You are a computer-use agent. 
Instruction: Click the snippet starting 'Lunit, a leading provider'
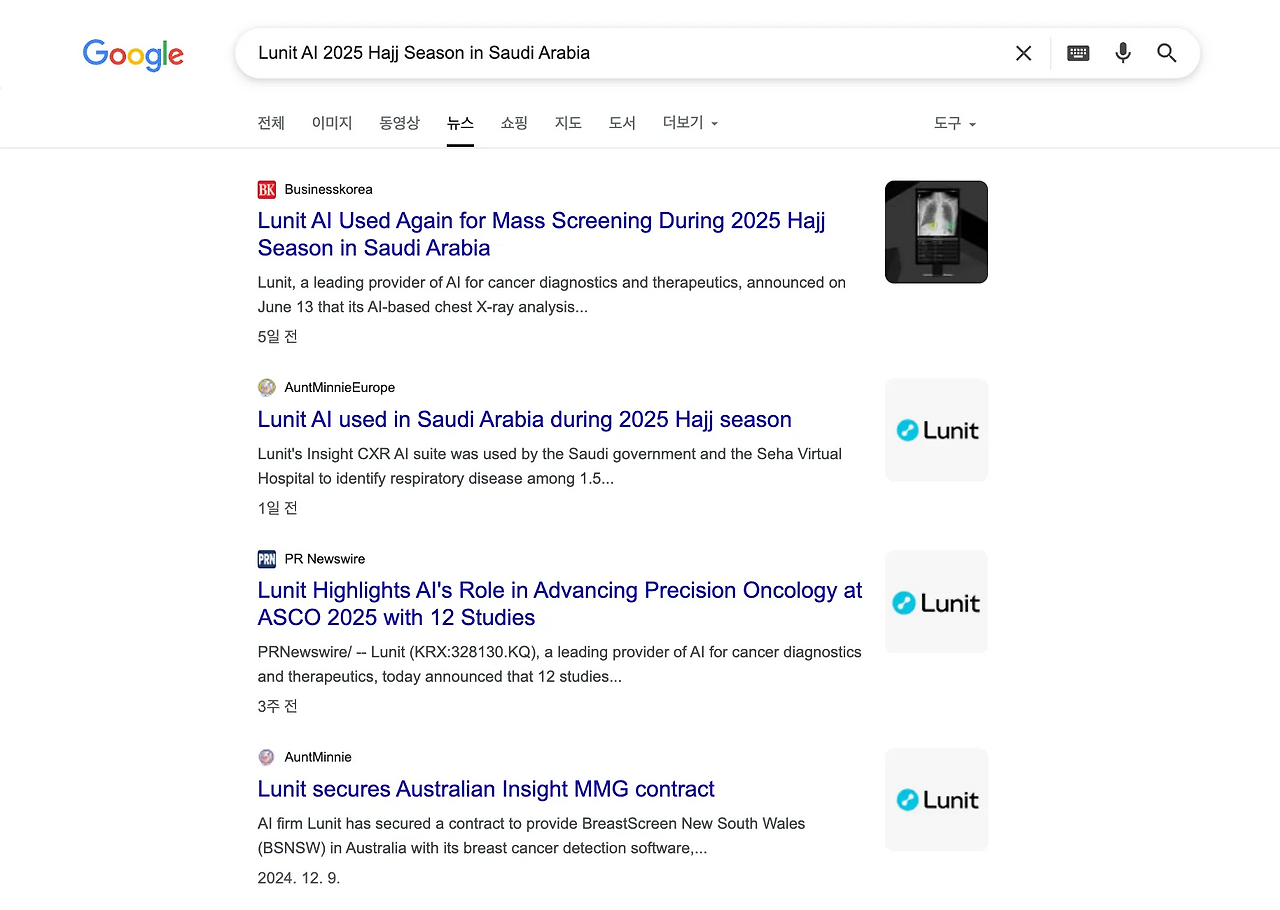click(x=552, y=295)
